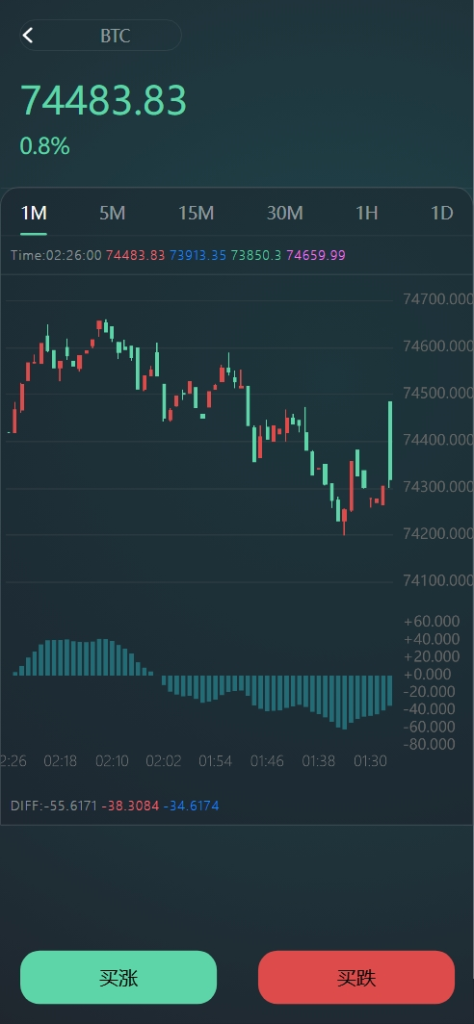Viewport: 474px width, 1024px height.
Task: Click the latest tall green candlestick
Action: 390,444
